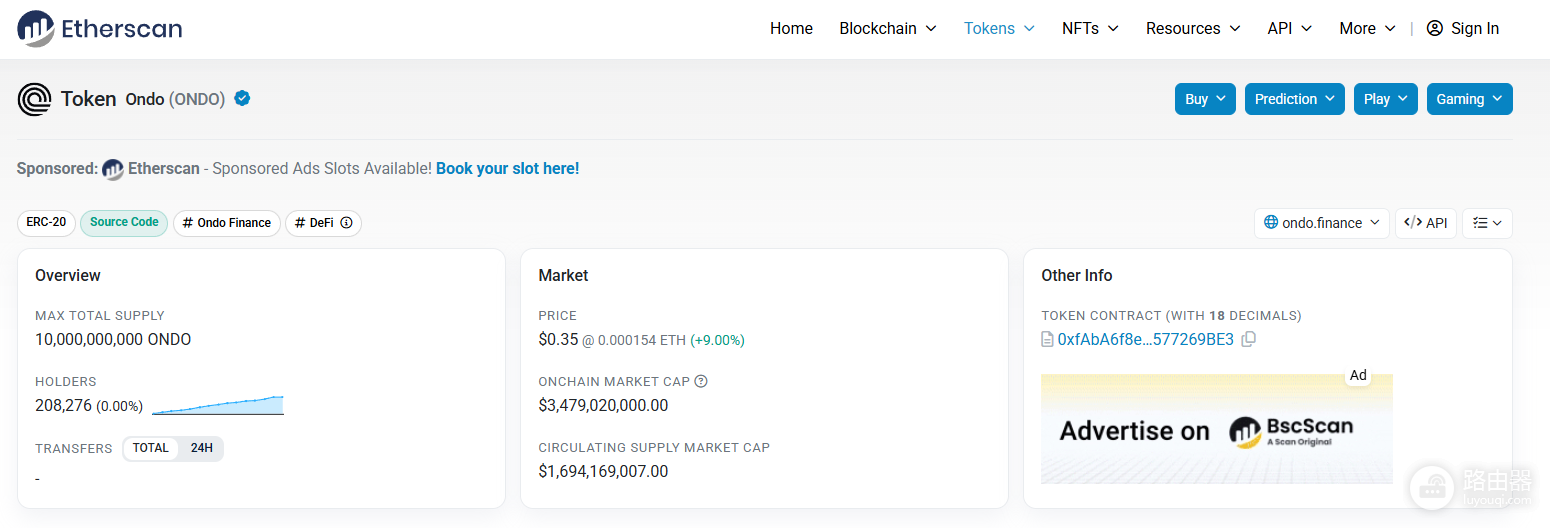
Task: Switch transfers to 24H
Action: click(202, 448)
